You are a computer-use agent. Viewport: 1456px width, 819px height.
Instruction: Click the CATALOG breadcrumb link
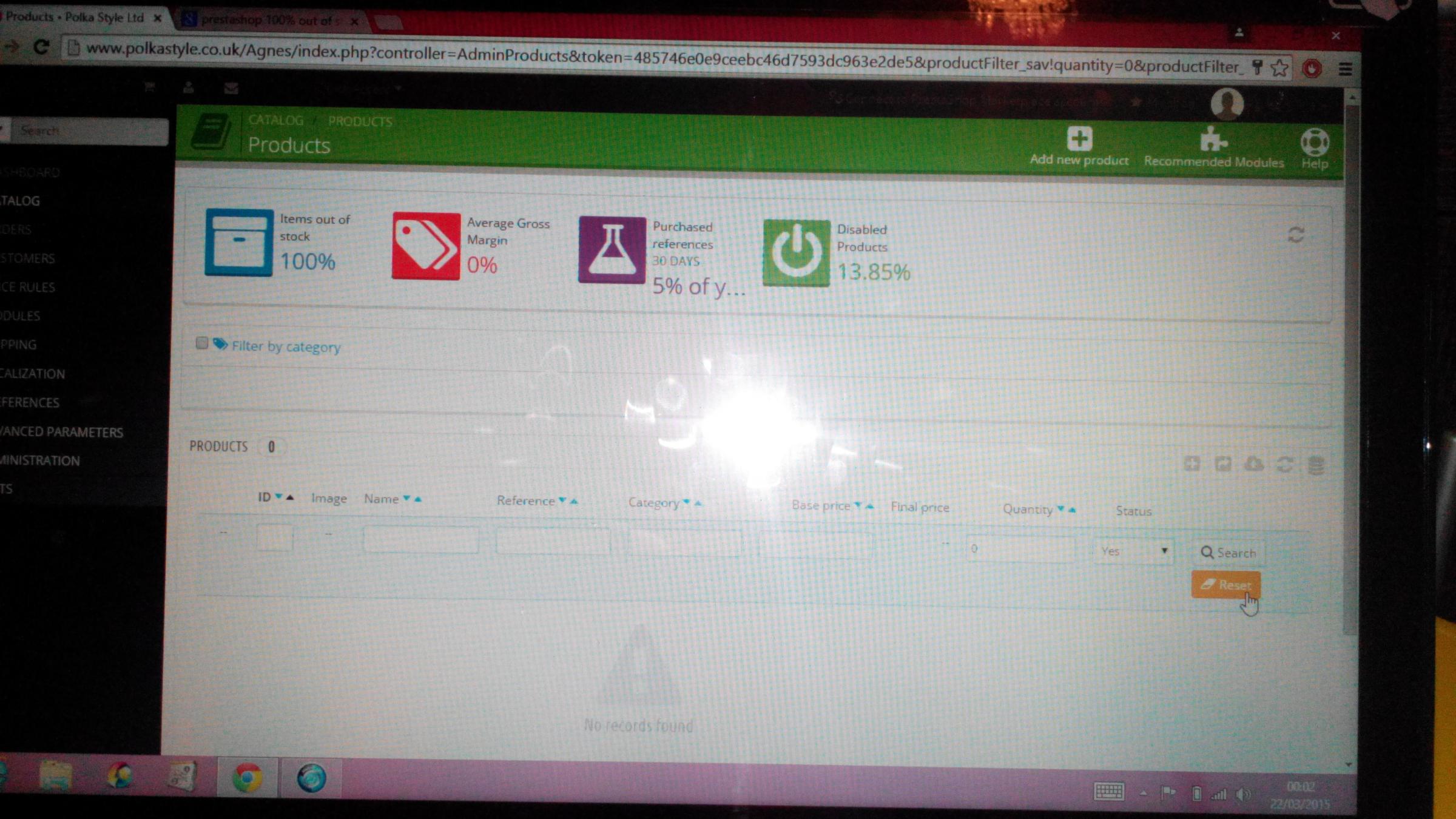tap(276, 120)
